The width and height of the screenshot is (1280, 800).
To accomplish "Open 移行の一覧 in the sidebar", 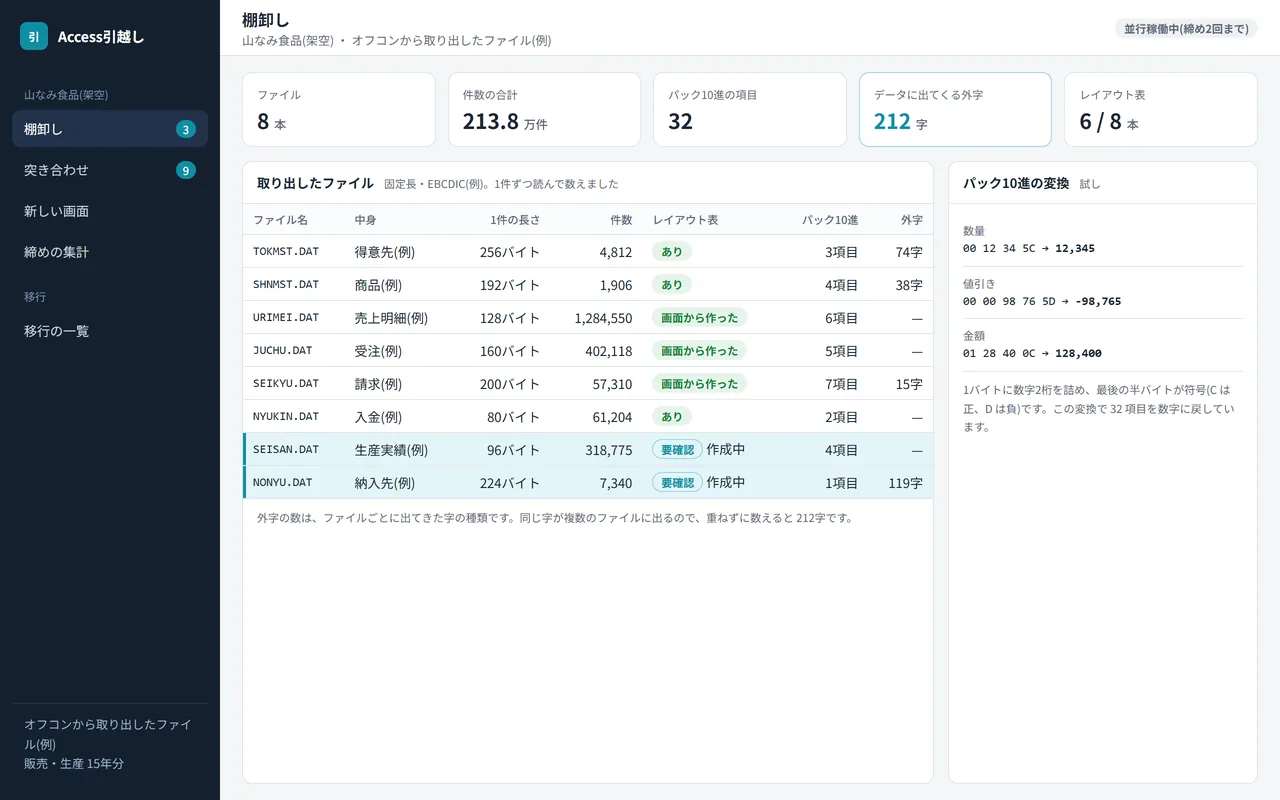I will (110, 330).
